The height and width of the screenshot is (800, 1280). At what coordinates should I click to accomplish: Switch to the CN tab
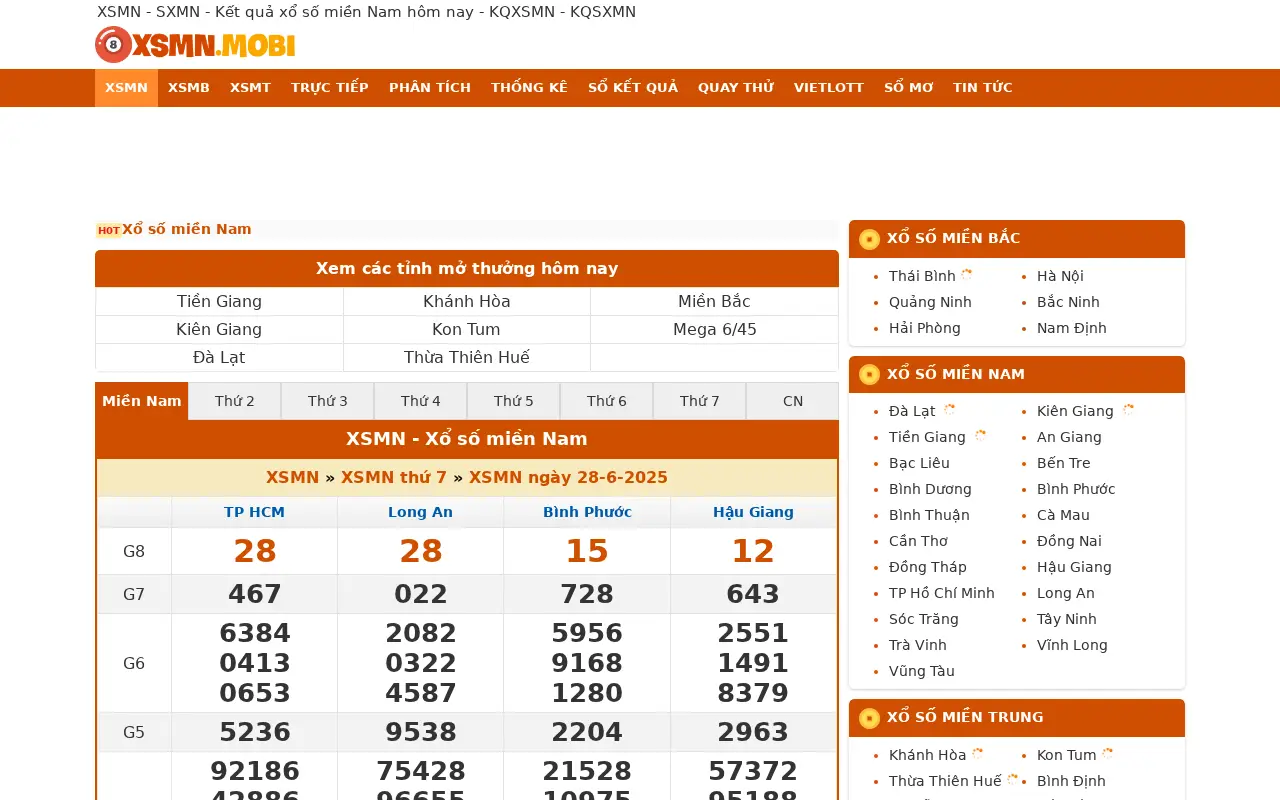pos(793,401)
